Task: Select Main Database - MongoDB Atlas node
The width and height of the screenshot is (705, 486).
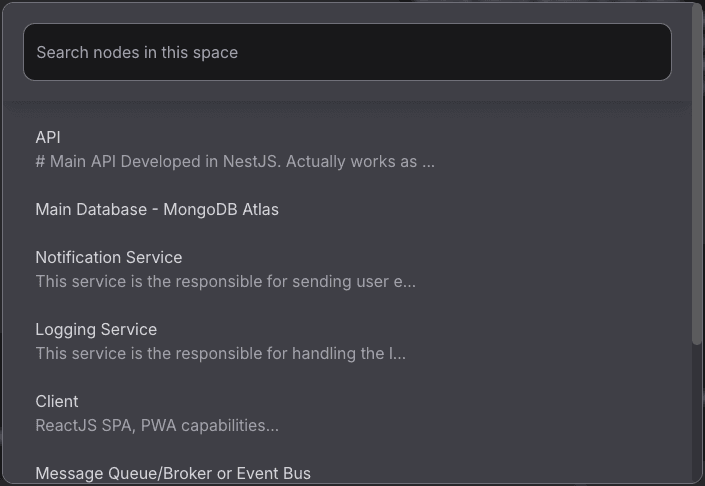Action: pyautogui.click(x=347, y=210)
